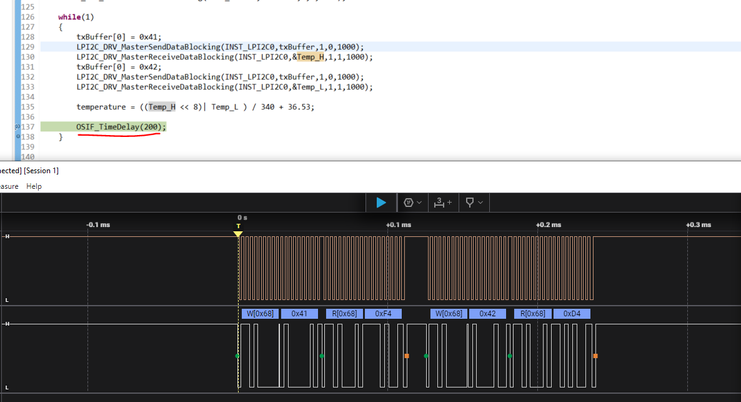The height and width of the screenshot is (402, 741).
Task: Select R[0x68] bubble preceding 0xF4
Action: click(344, 314)
